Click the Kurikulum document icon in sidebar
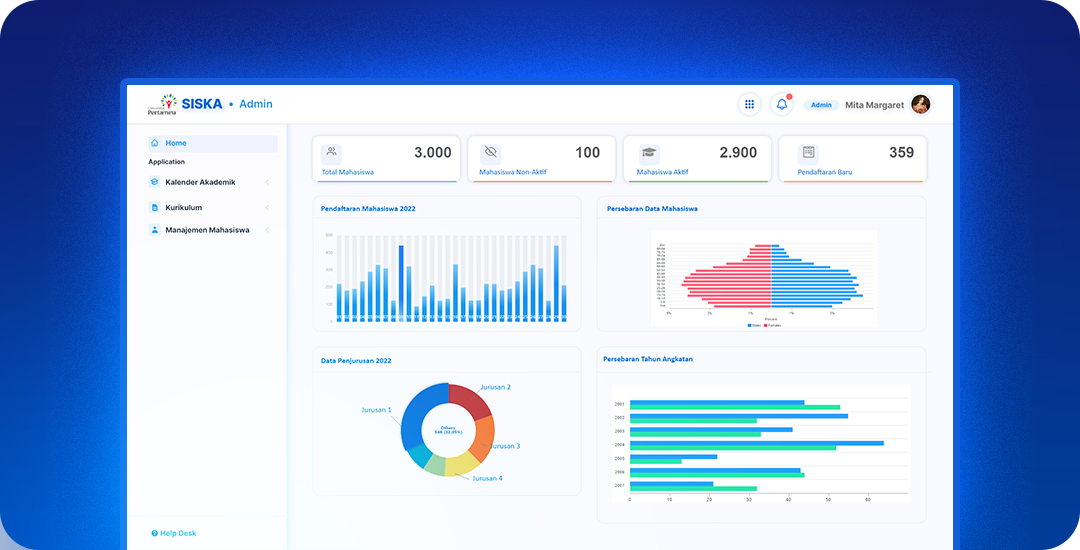The image size is (1080, 550). (x=154, y=207)
